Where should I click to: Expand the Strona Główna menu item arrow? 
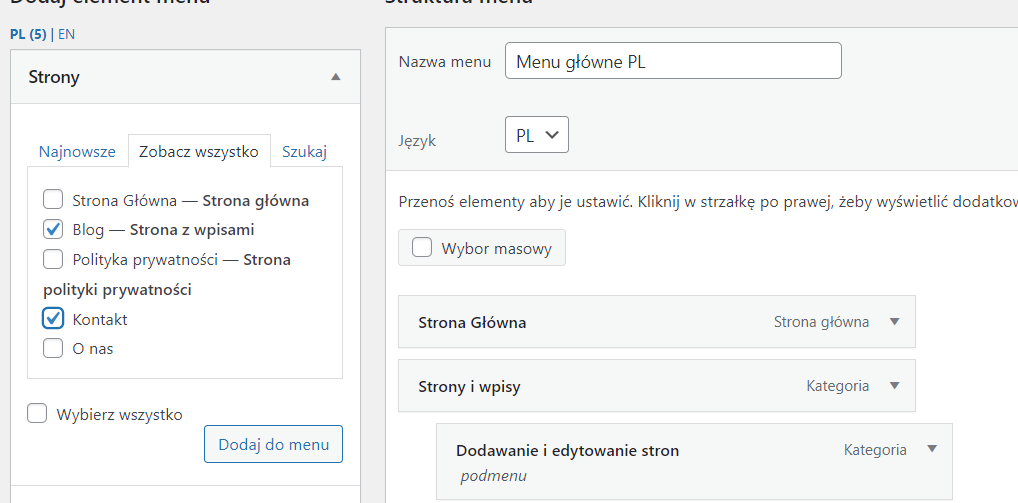895,322
